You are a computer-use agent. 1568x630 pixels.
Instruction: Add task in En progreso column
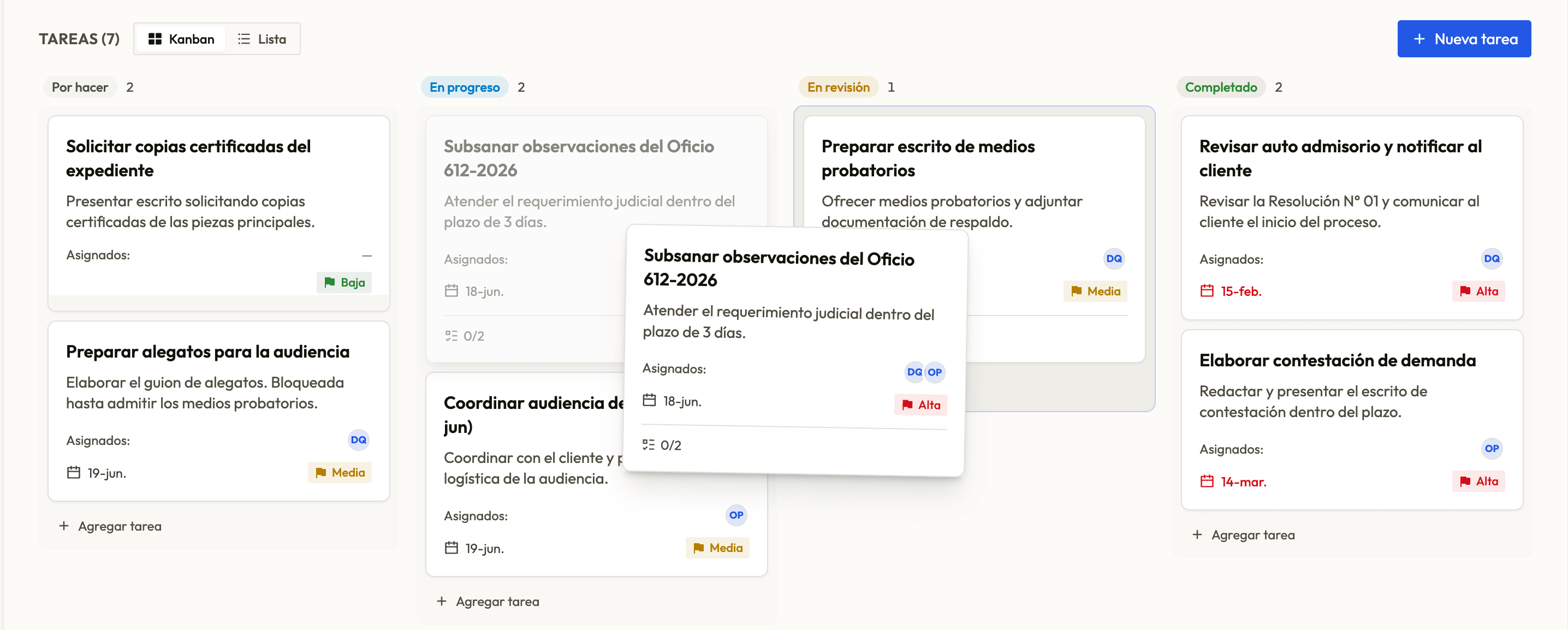tap(489, 602)
